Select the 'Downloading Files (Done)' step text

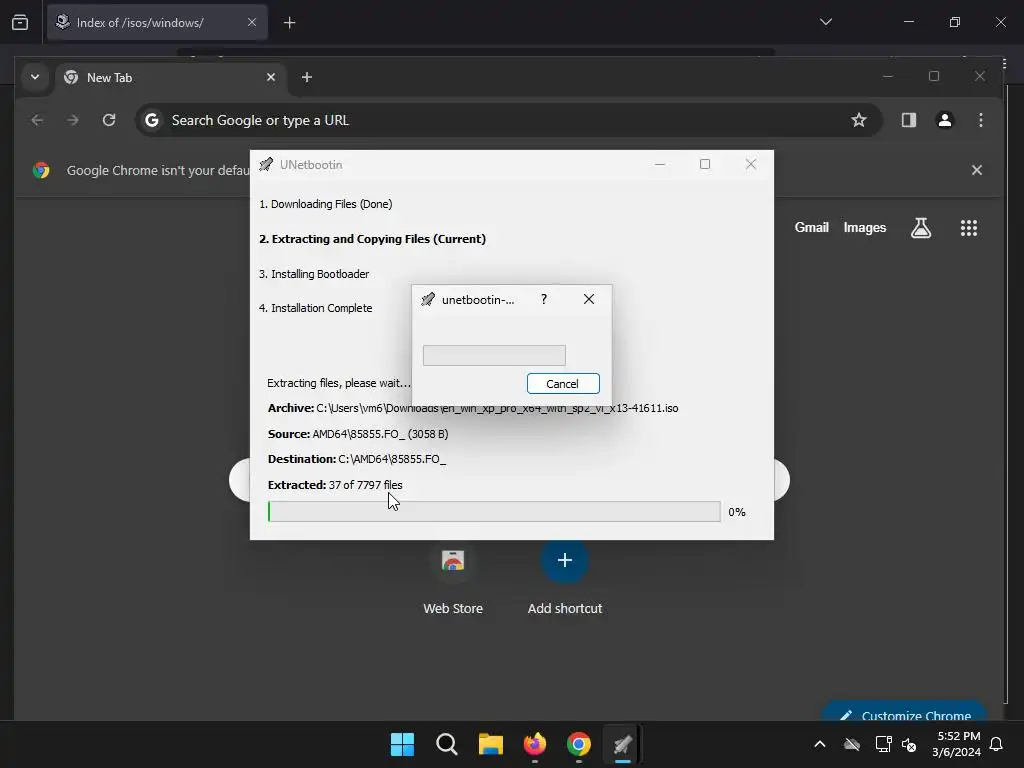326,204
